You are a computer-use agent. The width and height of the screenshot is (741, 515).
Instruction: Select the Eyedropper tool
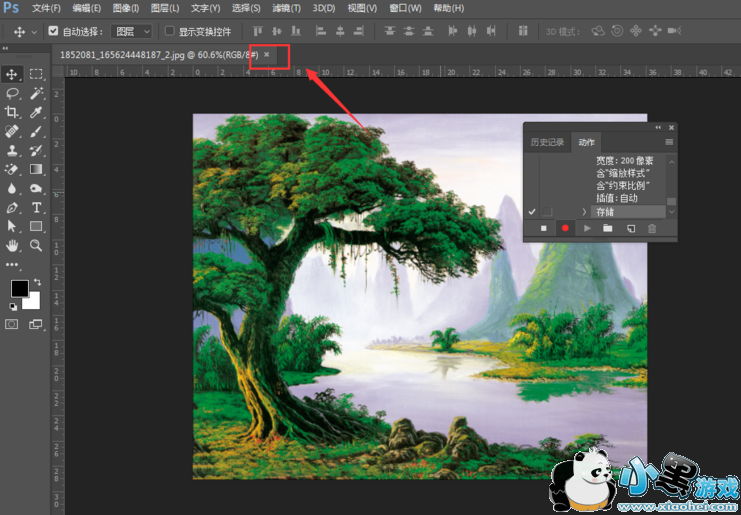click(x=36, y=112)
